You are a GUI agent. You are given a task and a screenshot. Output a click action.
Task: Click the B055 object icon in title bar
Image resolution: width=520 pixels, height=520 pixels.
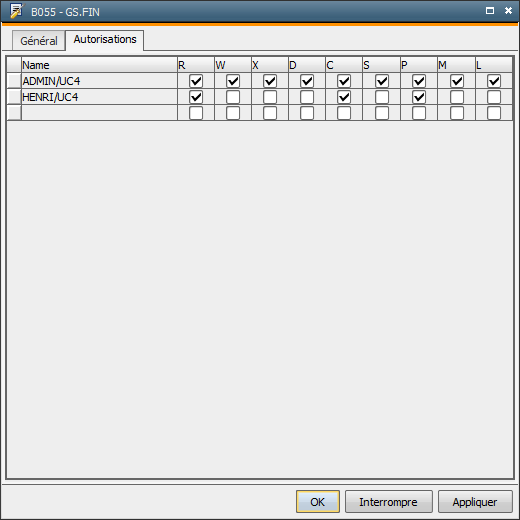click(16, 11)
